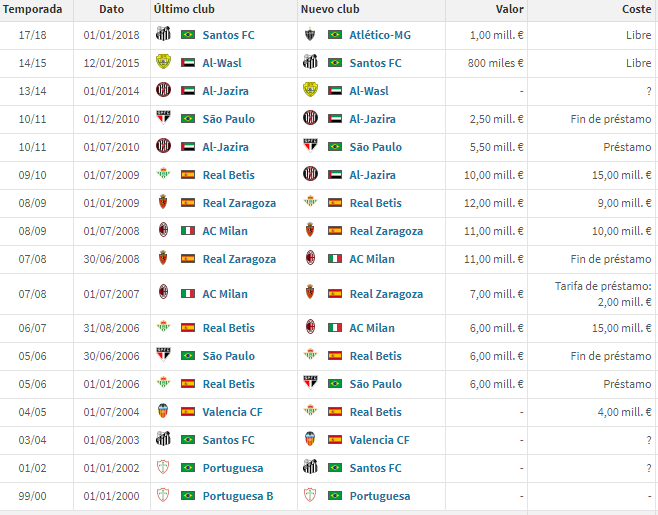
Task: Click the Coste column header
Action: coord(635,9)
